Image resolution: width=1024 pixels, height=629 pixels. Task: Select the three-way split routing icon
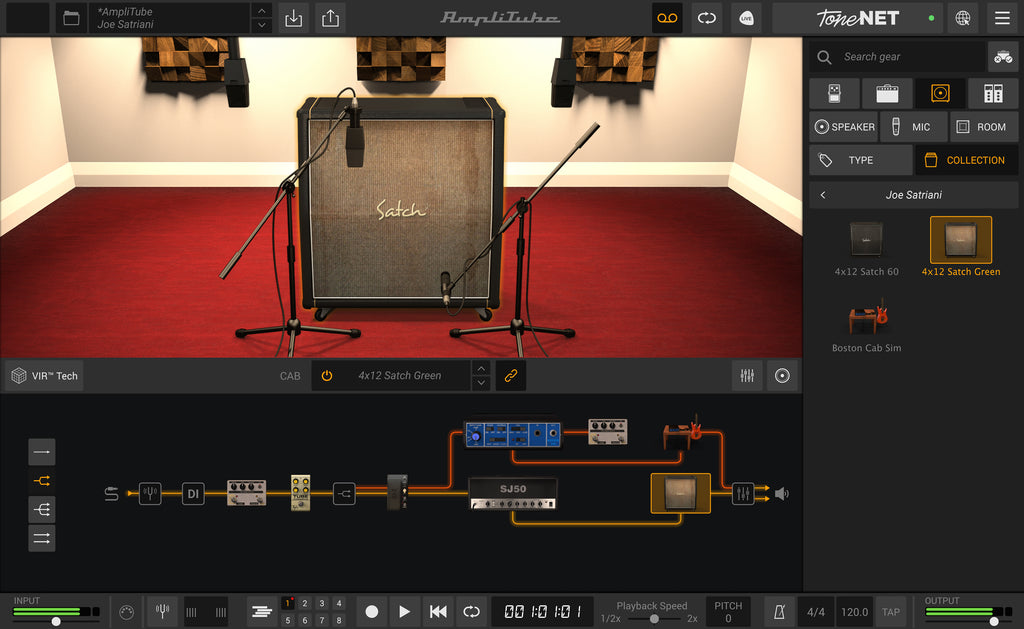42,509
